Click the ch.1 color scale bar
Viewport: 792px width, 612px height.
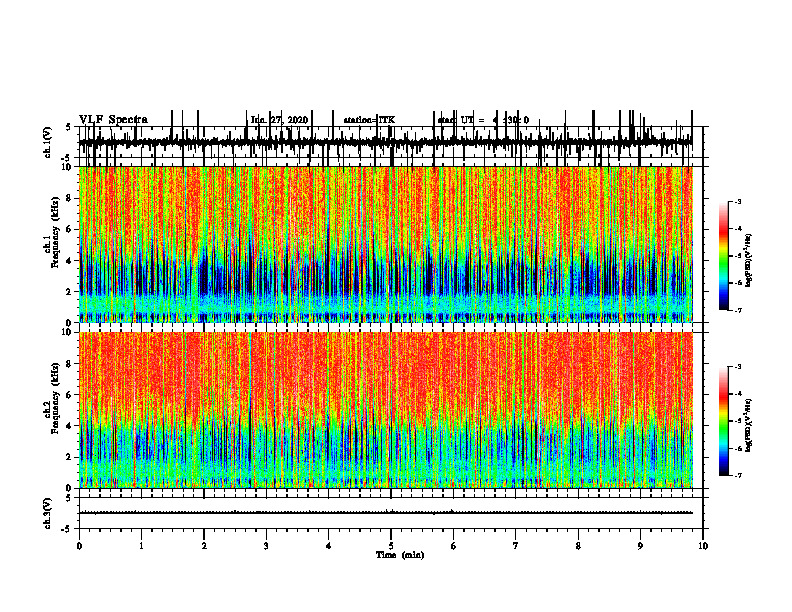coord(724,256)
